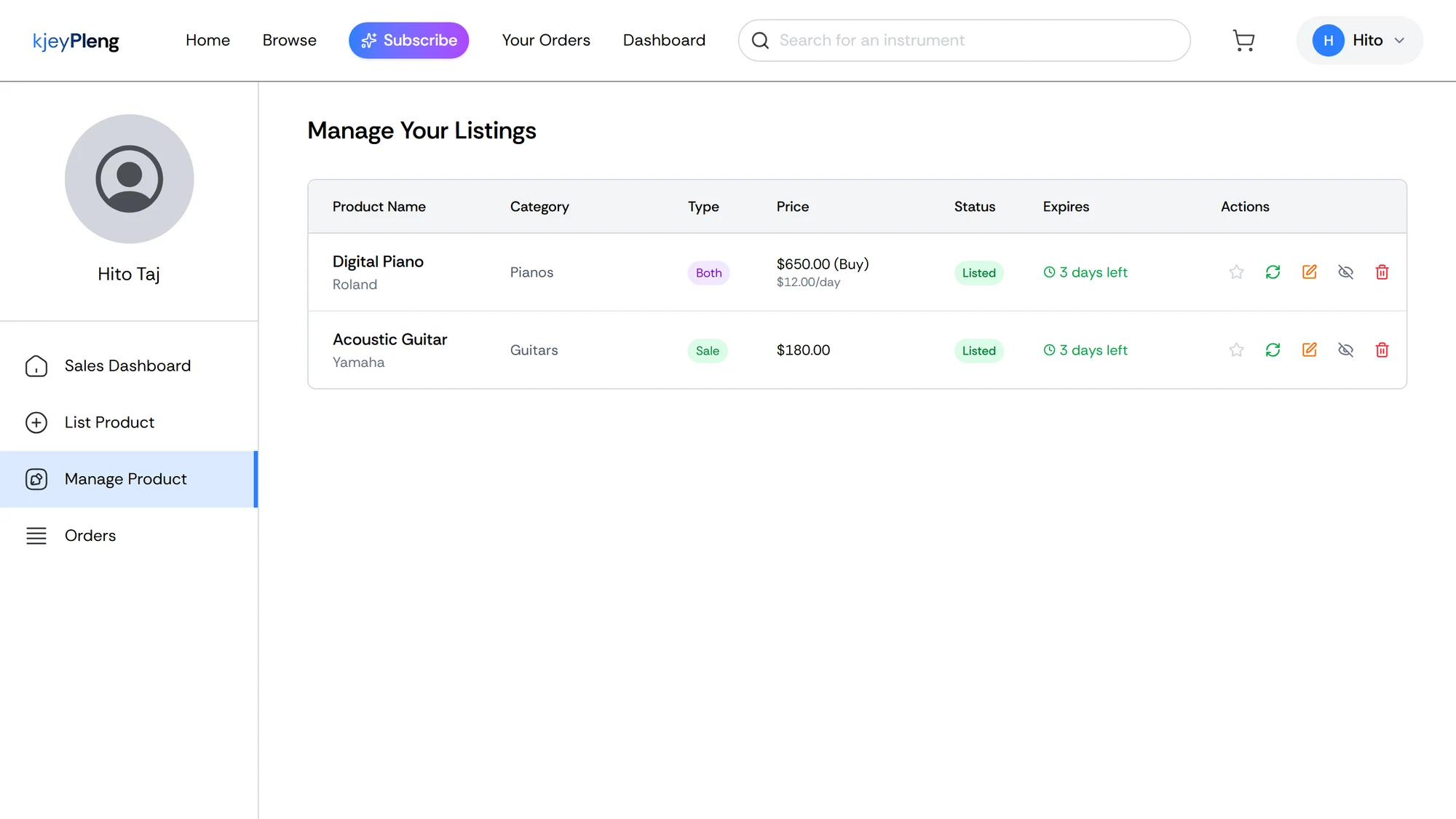Open Your Orders page
Screen dimensions: 1456x819
click(546, 41)
